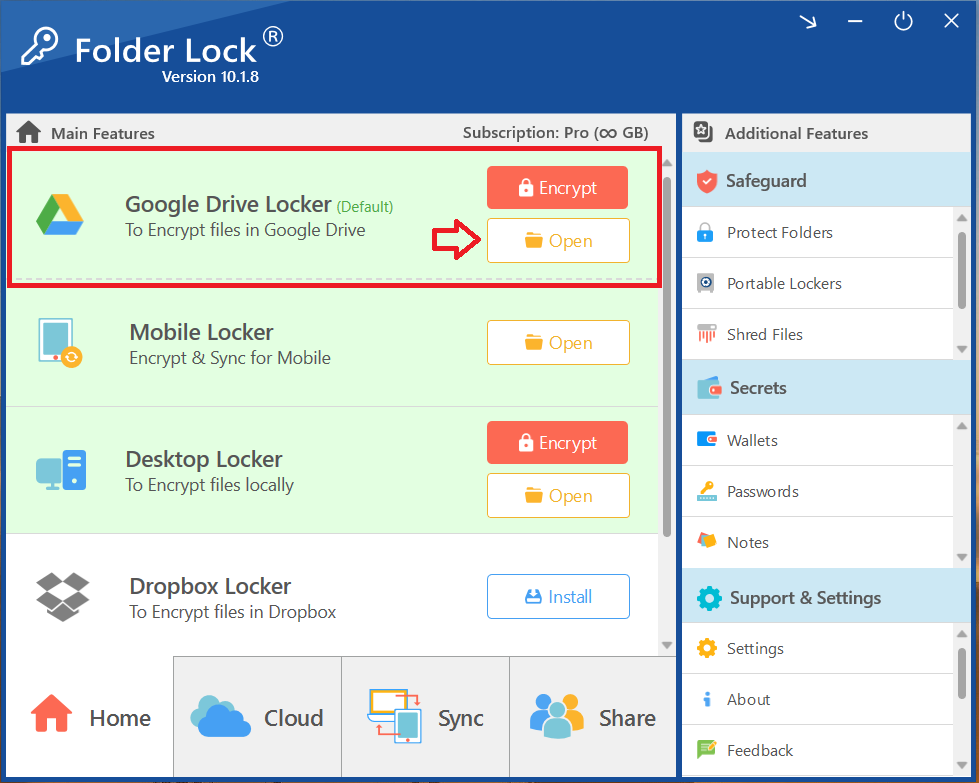The image size is (979, 783).
Task: Click main features scrollbar up arrow
Action: coord(667,163)
